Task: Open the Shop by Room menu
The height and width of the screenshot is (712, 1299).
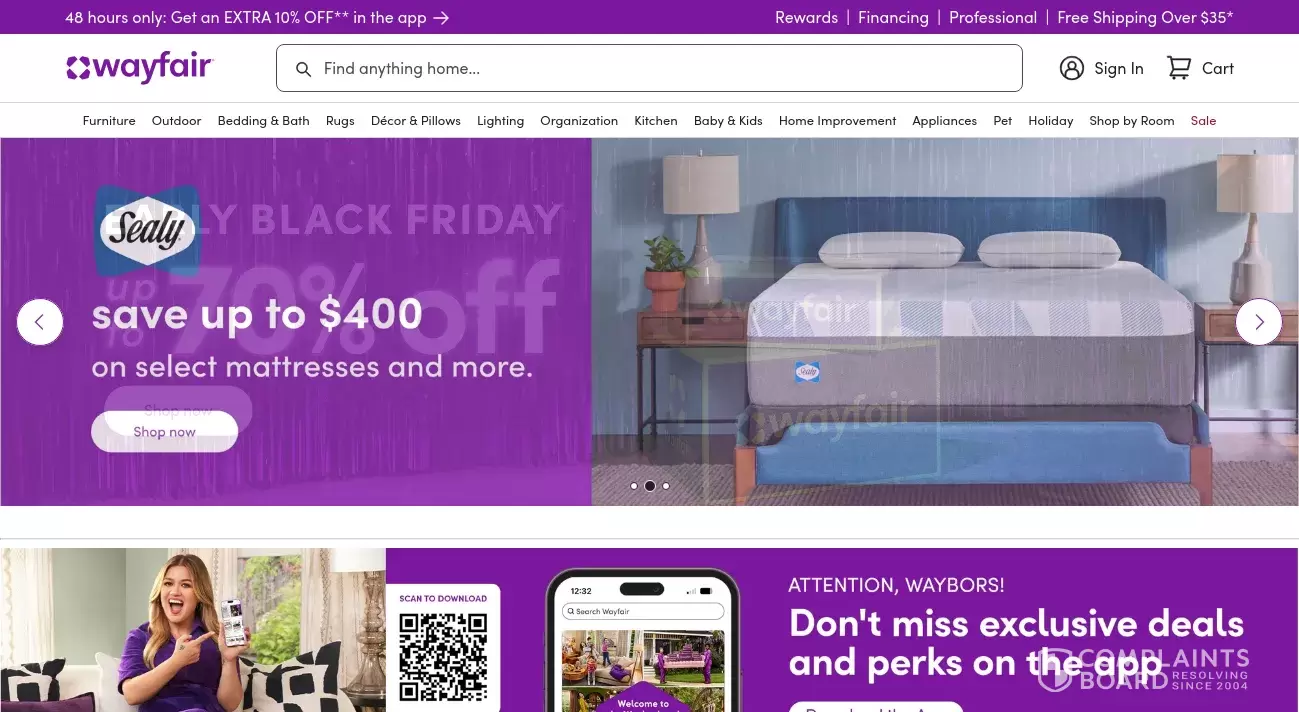Action: (1132, 120)
